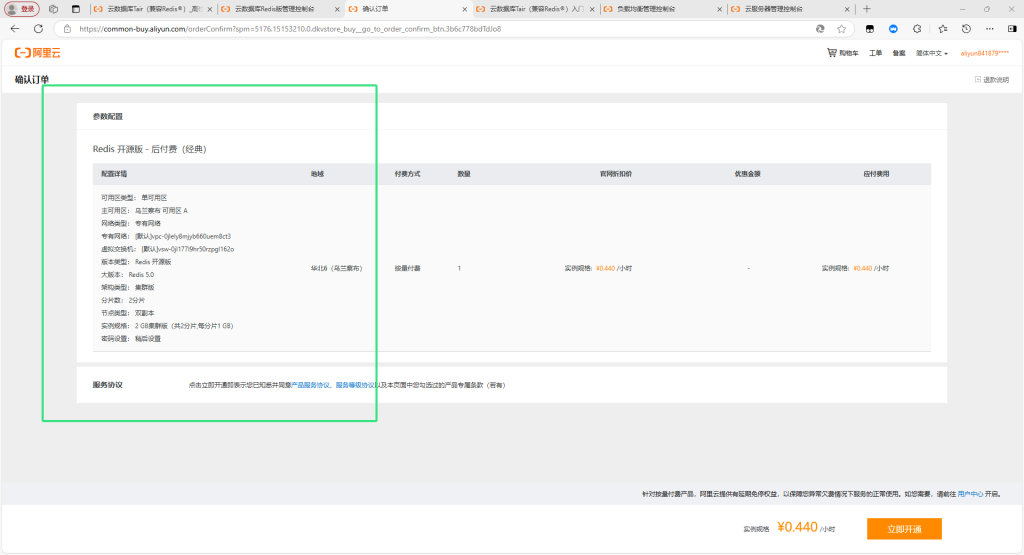This screenshot has width=1024, height=555.
Task: Open the 用户中心 link
Action: 970,493
